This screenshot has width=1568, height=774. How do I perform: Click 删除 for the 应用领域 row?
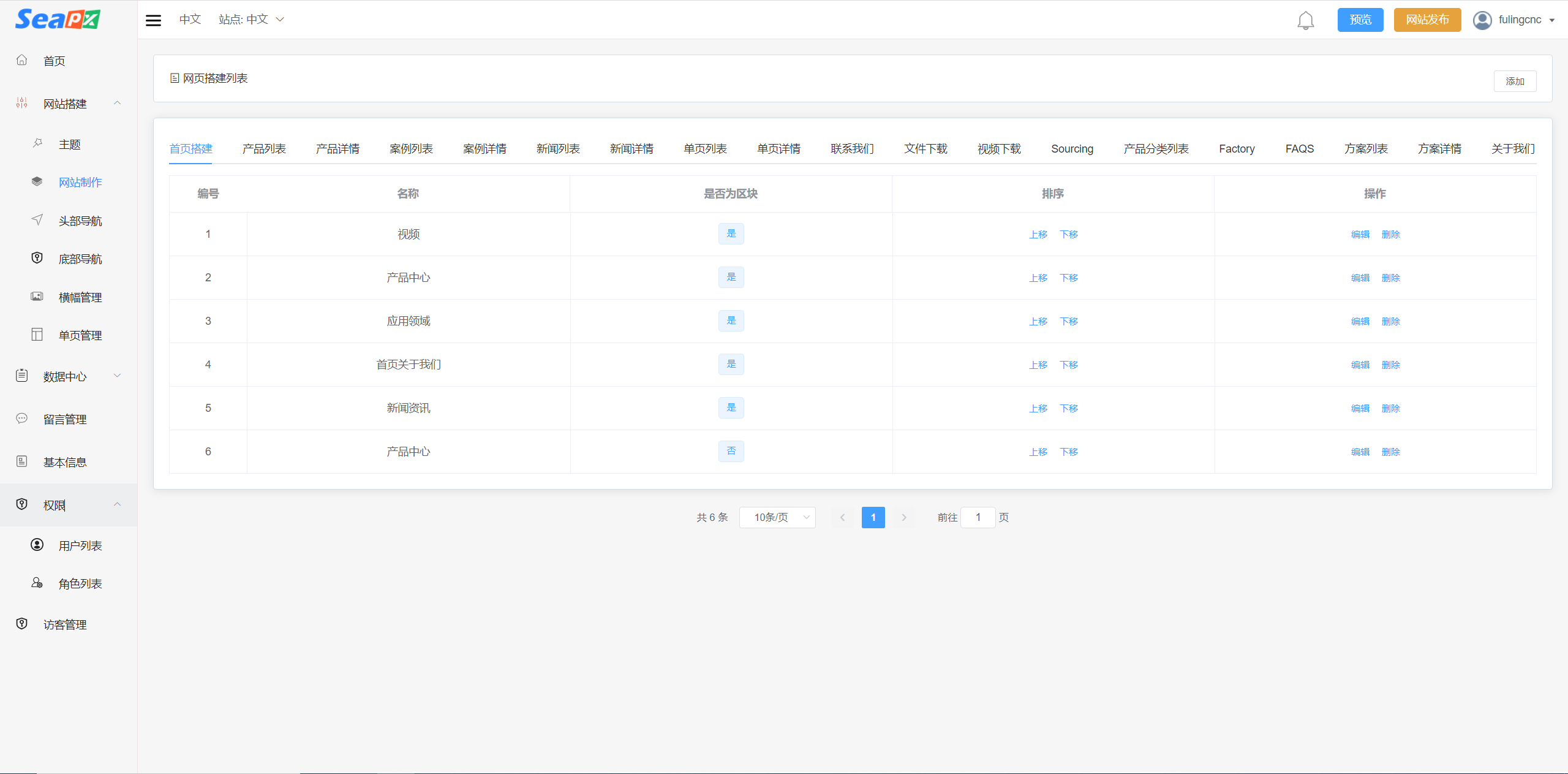pyautogui.click(x=1391, y=322)
